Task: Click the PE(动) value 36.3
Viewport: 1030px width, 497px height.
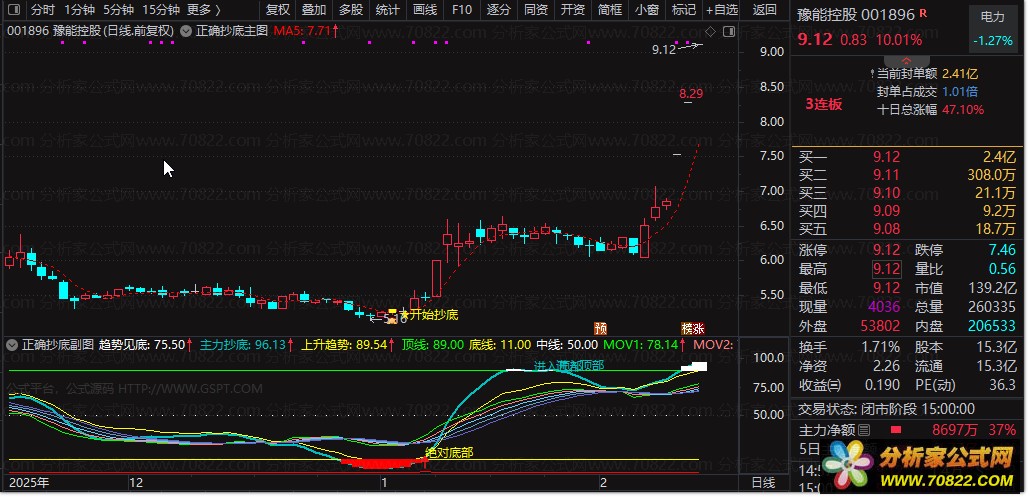Action: [1004, 385]
